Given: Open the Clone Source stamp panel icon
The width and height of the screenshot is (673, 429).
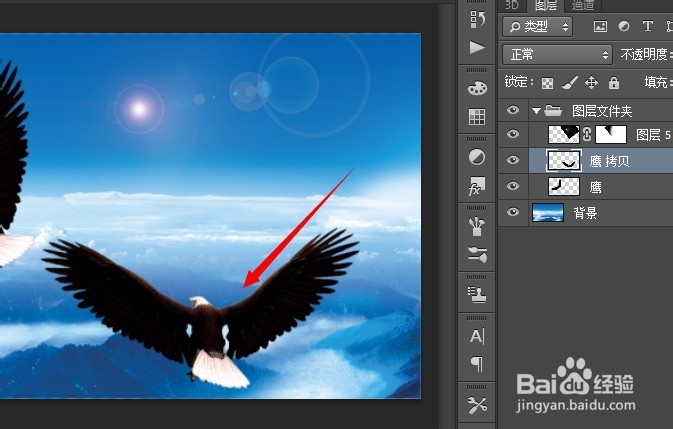Looking at the screenshot, I should click(x=477, y=295).
